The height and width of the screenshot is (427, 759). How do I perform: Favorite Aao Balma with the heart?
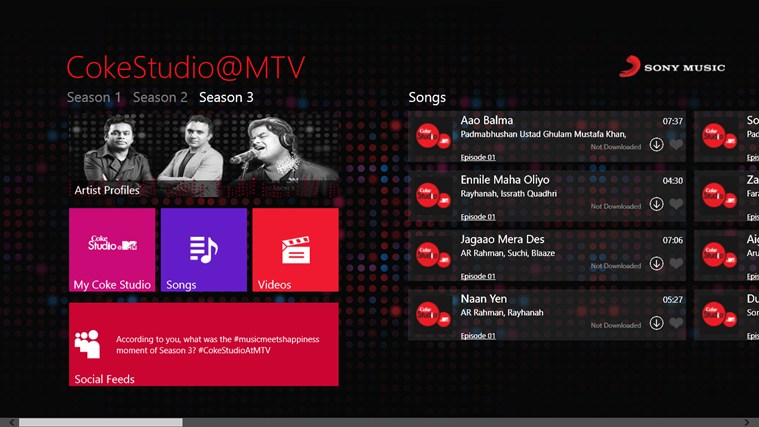676,144
